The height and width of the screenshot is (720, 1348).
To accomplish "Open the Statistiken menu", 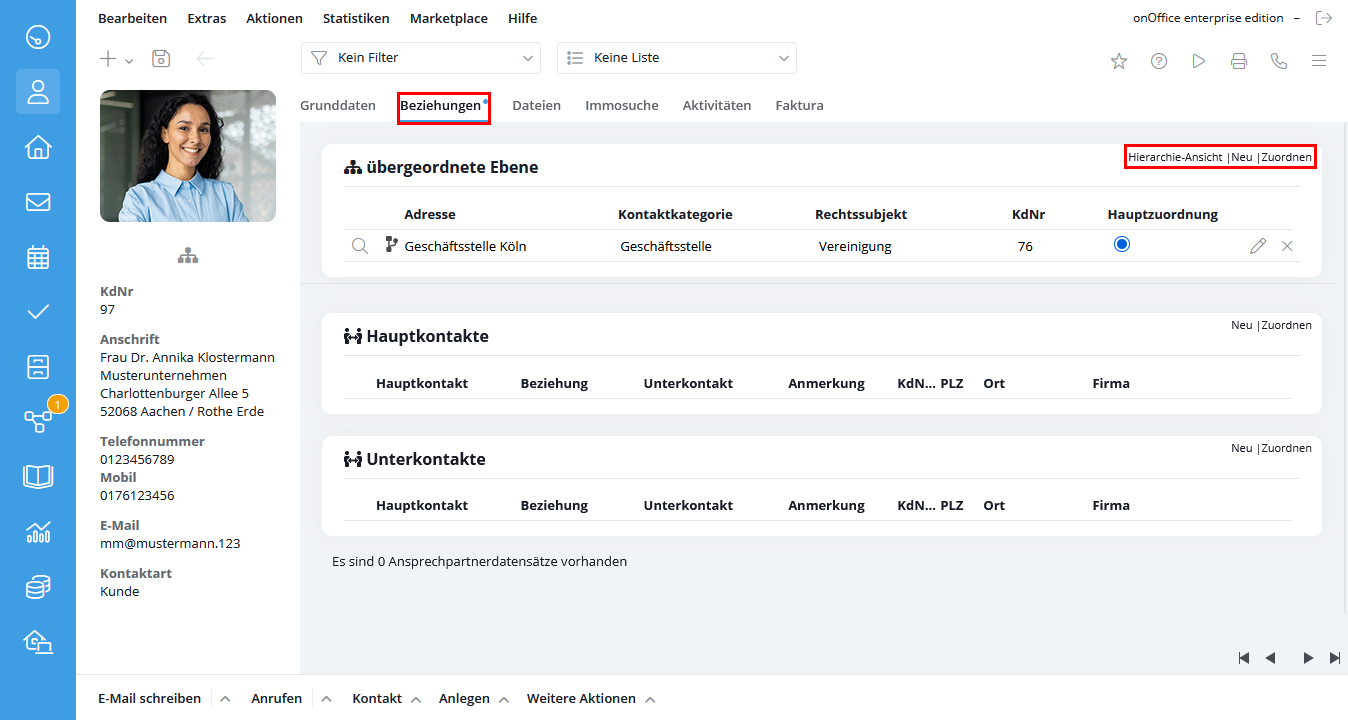I will [x=356, y=18].
